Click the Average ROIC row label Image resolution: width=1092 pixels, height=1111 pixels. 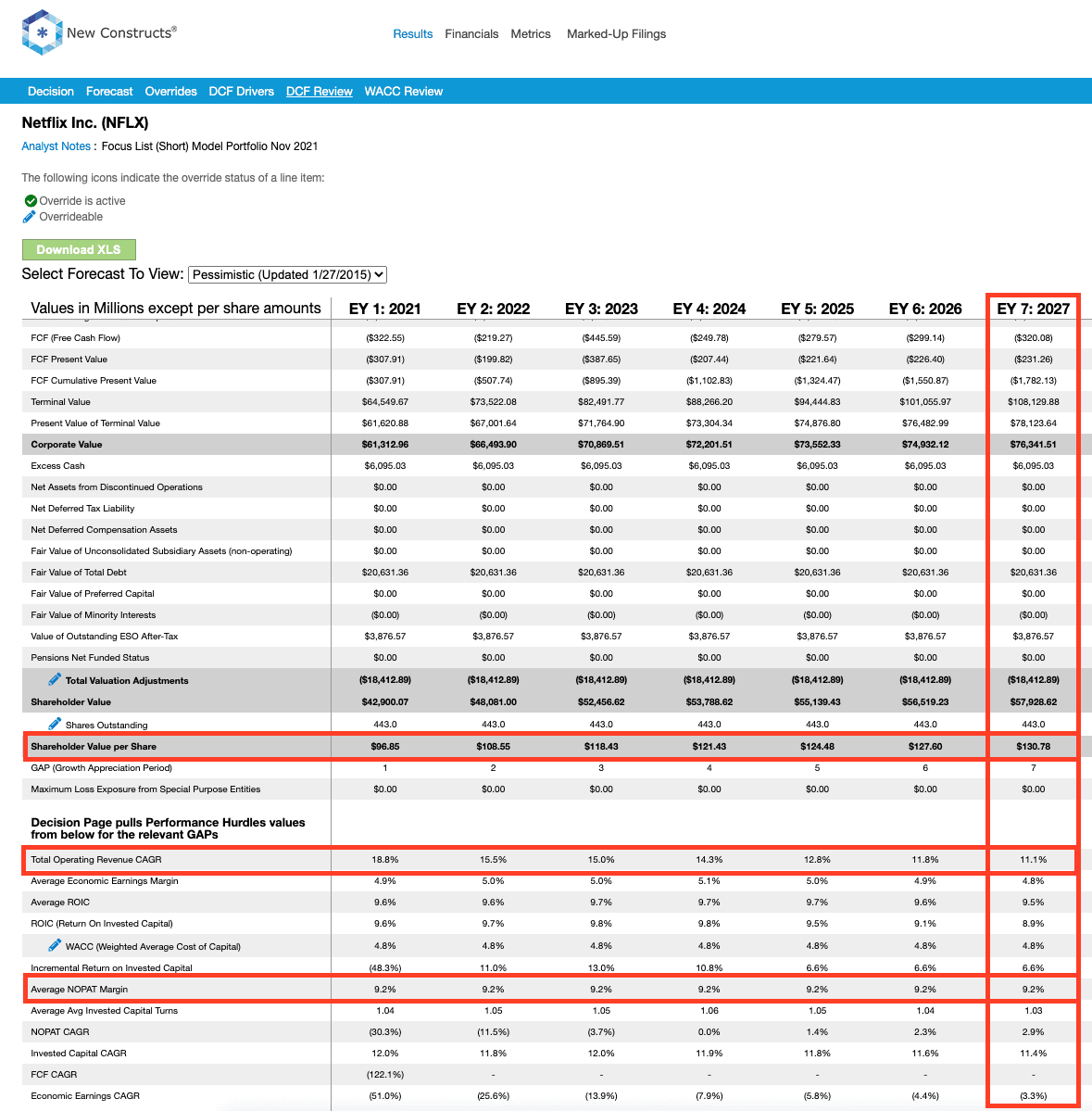point(60,902)
